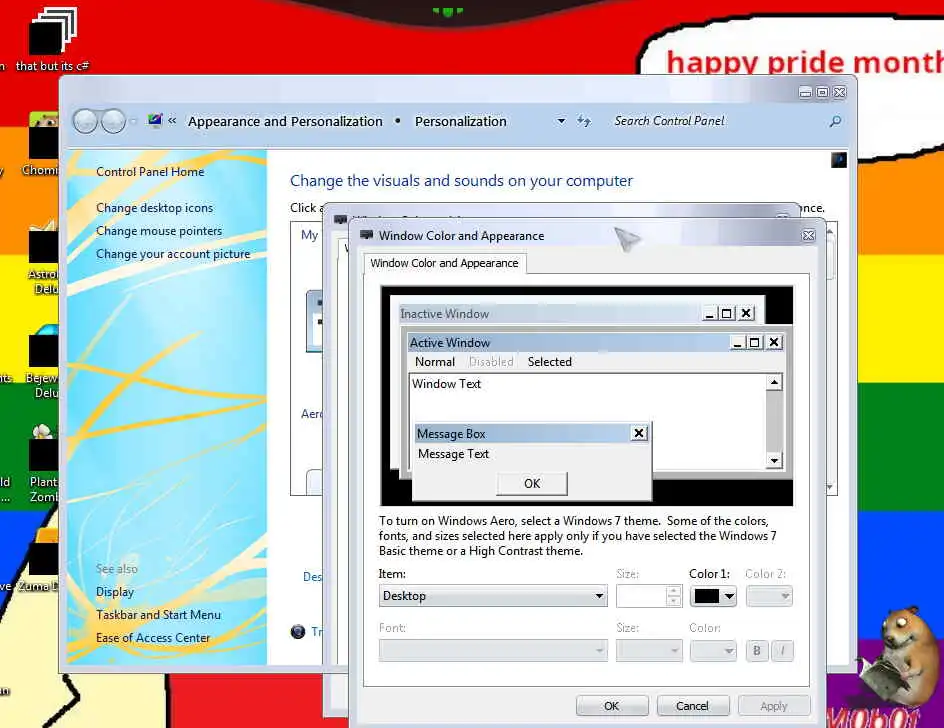This screenshot has height=728, width=944.
Task: Click the Control Panel address bar icon
Action: 155,120
